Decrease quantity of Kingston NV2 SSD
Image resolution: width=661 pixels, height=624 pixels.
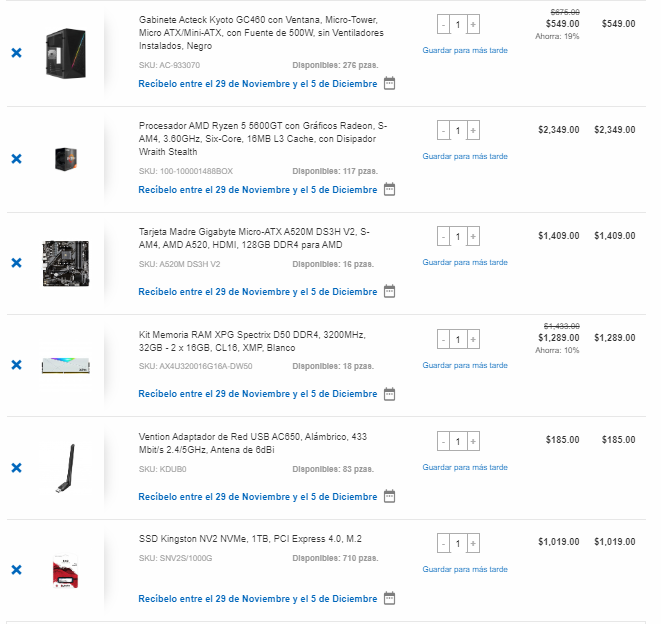click(443, 543)
